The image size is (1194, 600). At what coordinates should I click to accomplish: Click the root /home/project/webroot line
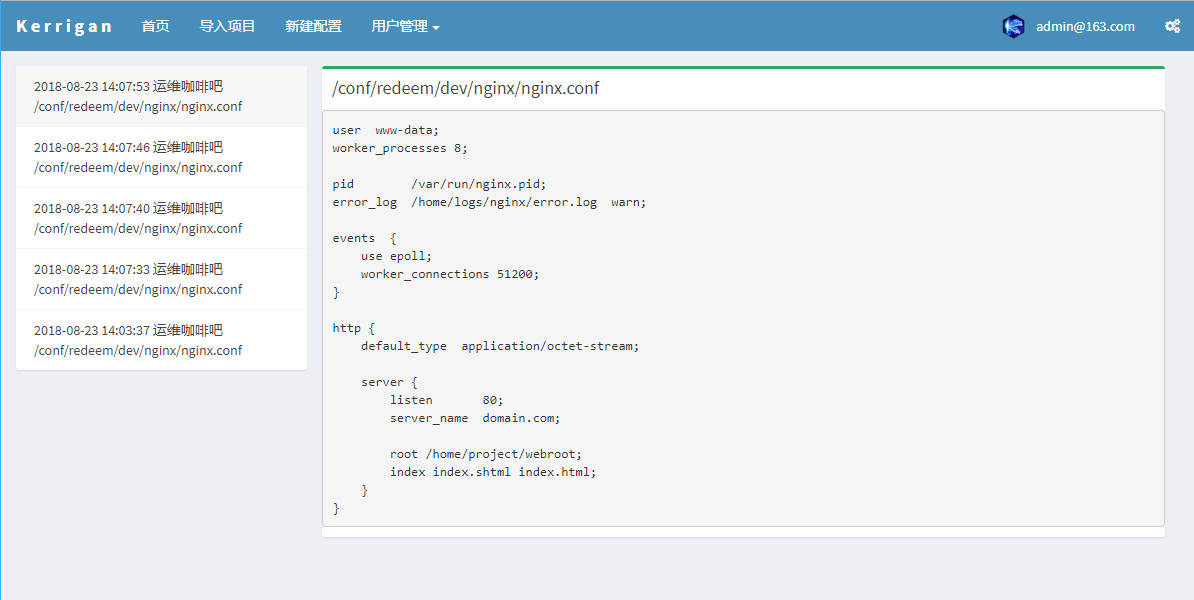485,454
